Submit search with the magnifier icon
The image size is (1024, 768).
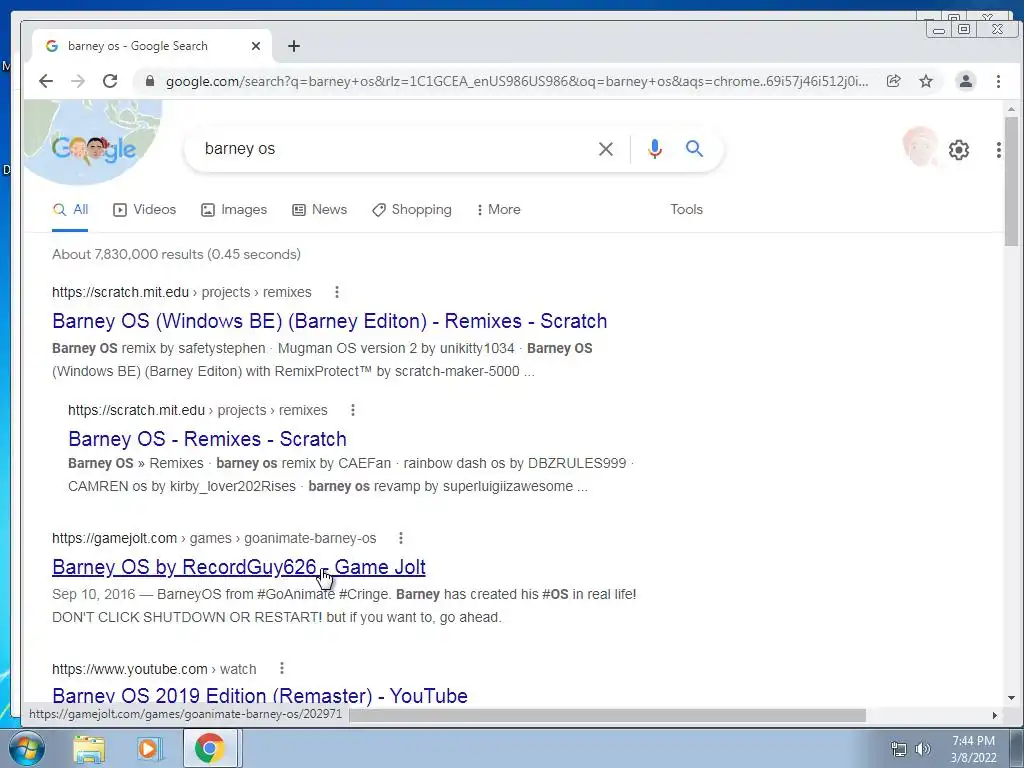694,149
